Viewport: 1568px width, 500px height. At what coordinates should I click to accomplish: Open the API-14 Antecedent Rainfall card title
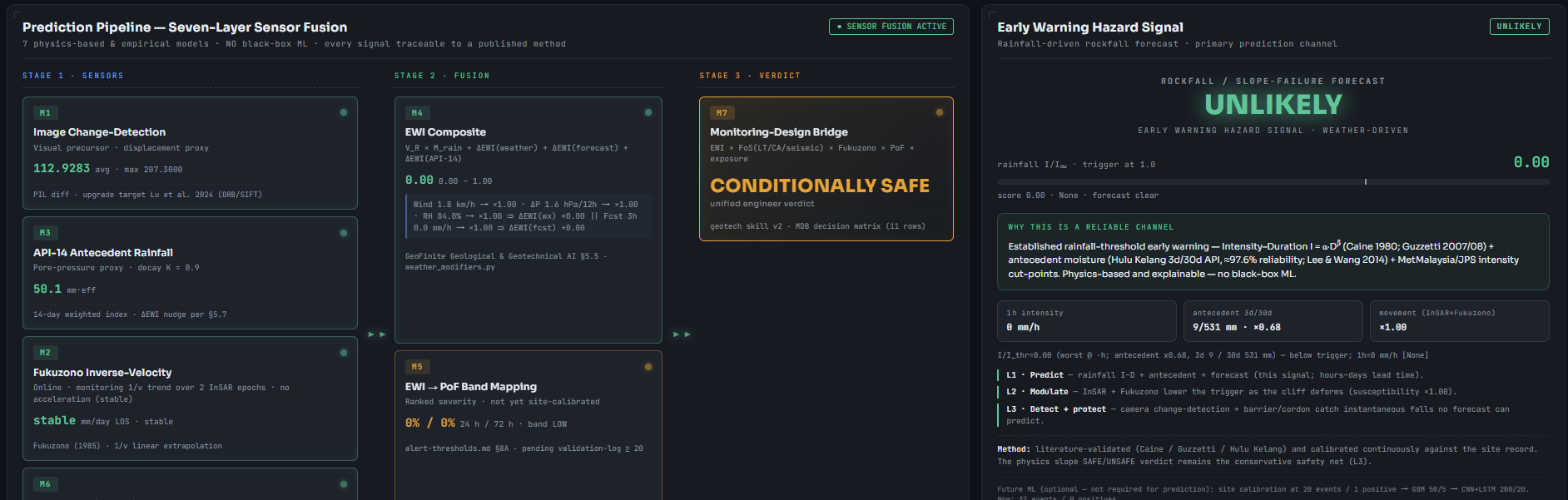coord(103,253)
